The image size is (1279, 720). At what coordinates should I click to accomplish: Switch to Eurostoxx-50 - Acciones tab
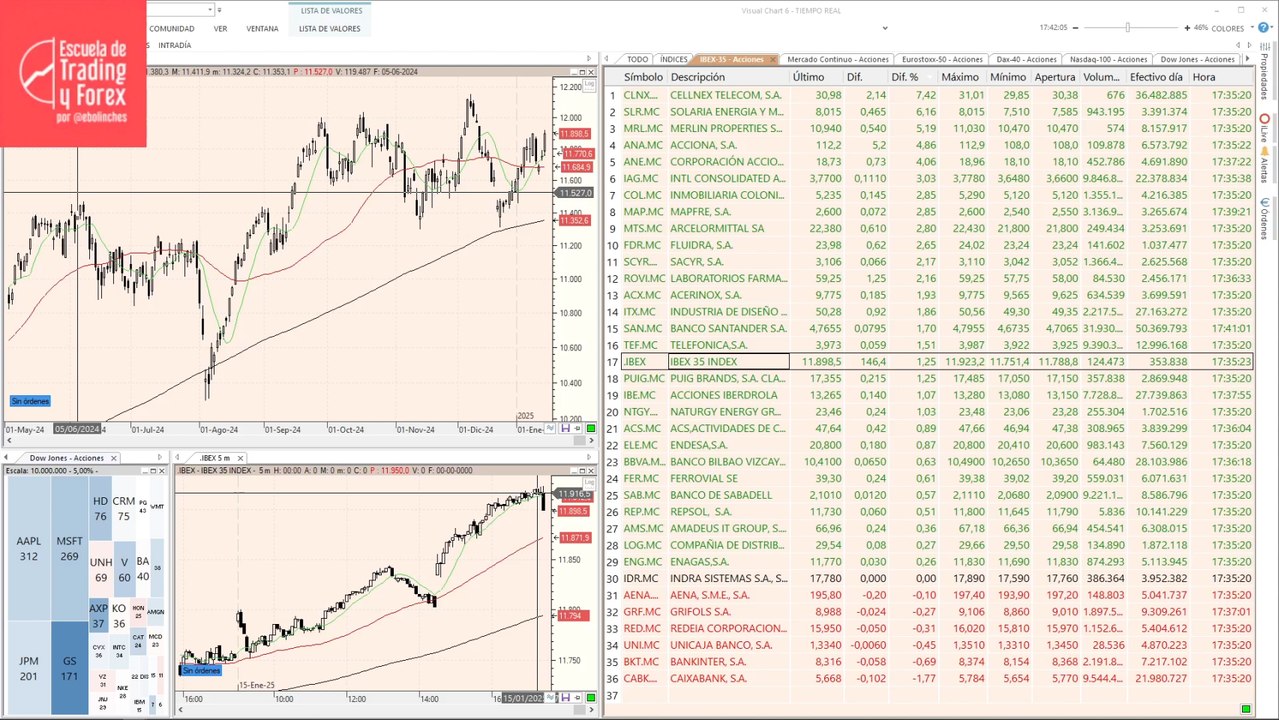pos(942,59)
